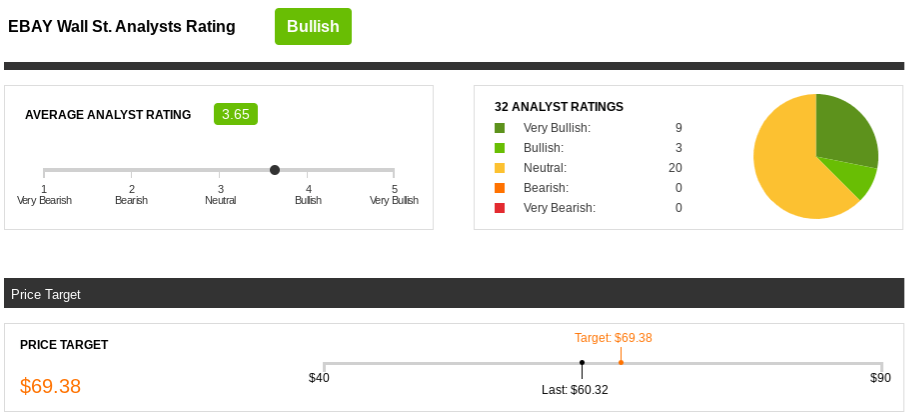Image resolution: width=910 pixels, height=420 pixels.
Task: Select the Bearish orange legend swatch
Action: 500,188
